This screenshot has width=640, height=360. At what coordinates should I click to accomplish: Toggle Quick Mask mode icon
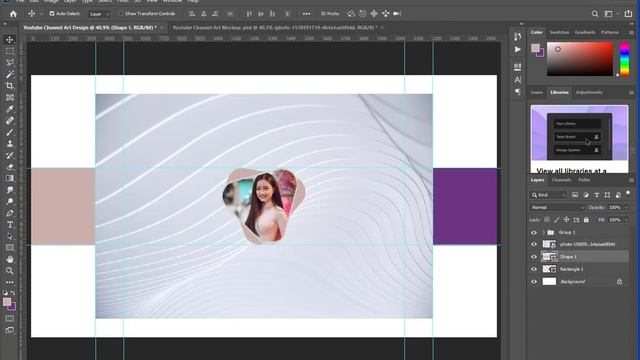click(10, 318)
